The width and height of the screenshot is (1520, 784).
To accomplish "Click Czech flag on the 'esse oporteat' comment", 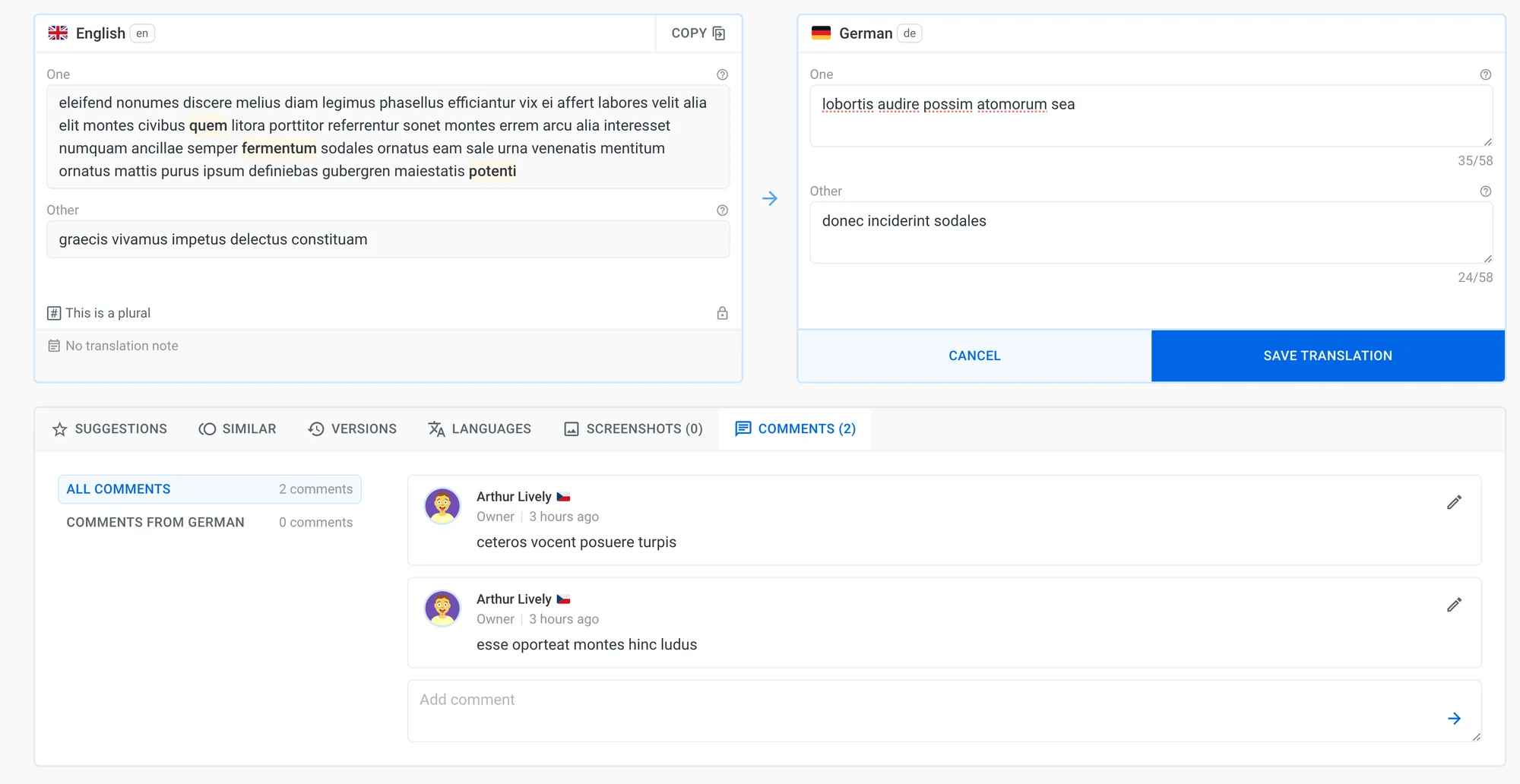I will [563, 599].
